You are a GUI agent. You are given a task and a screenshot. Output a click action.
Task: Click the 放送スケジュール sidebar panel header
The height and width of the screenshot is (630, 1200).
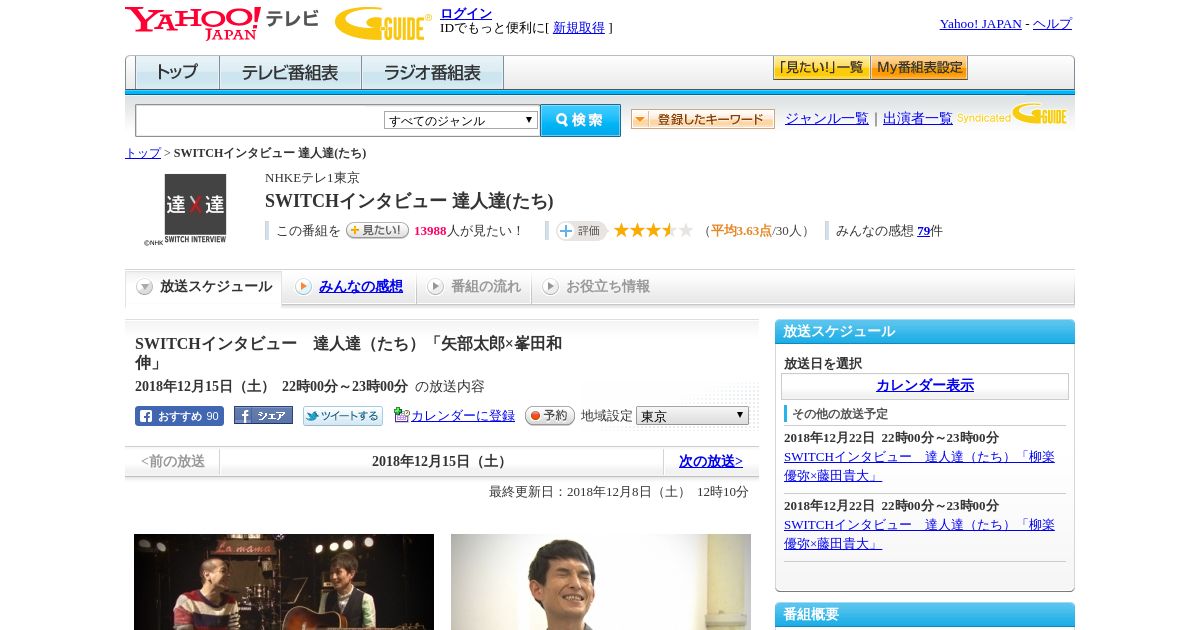925,332
